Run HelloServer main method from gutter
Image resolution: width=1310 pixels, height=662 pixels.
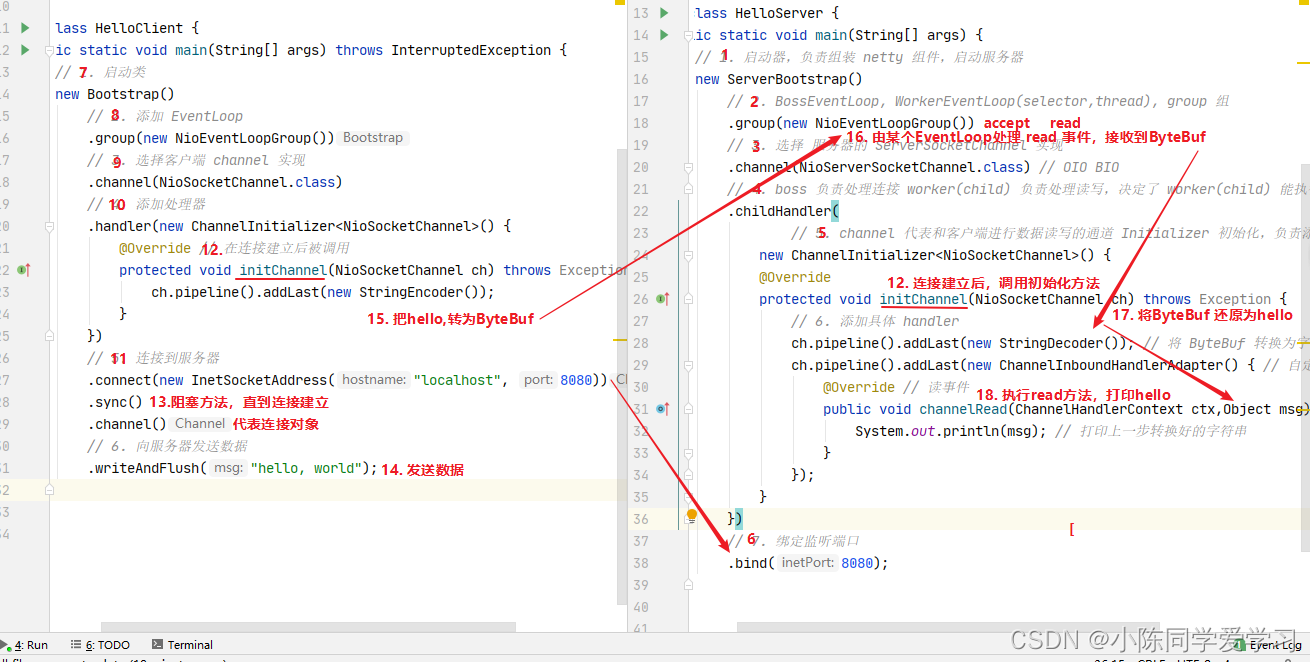(664, 35)
